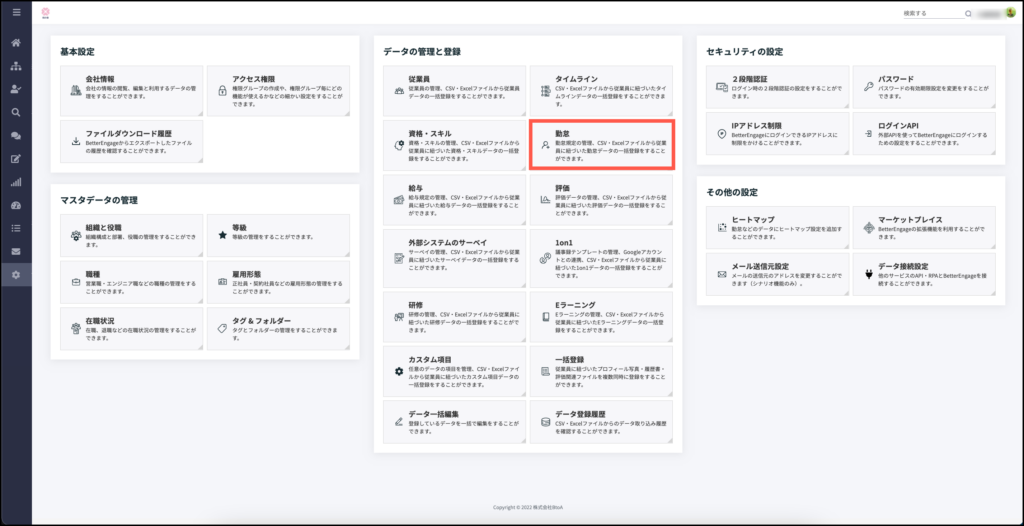Open the マーケットプレイス card
This screenshot has height=526, width=1024.
point(924,227)
